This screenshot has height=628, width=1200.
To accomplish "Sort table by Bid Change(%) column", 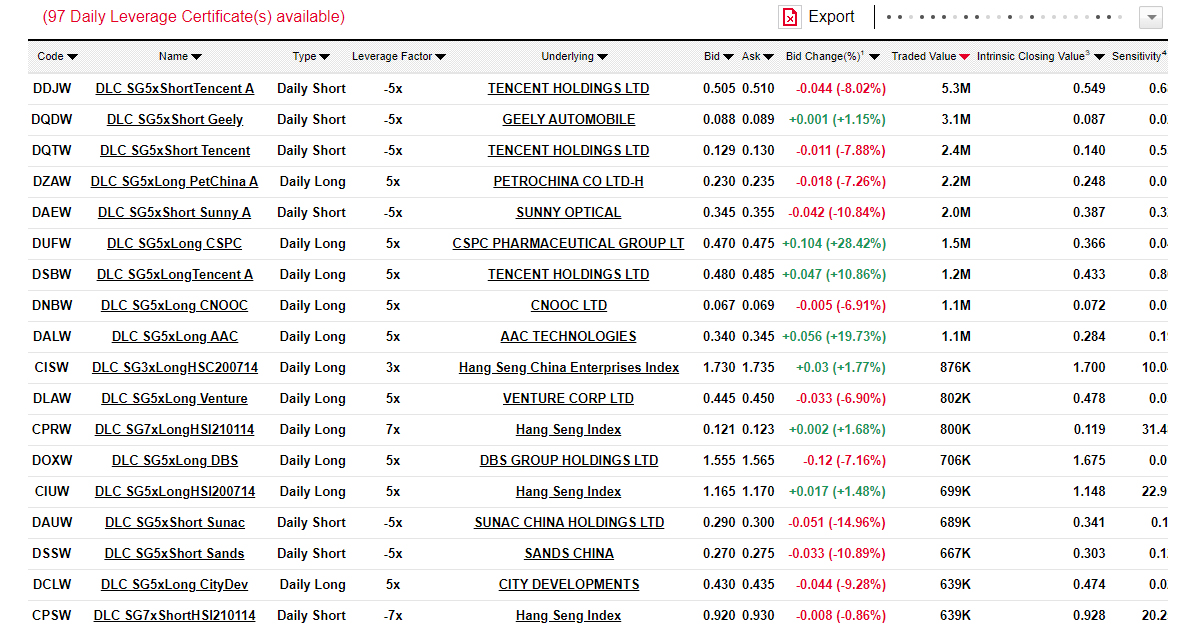I will tap(832, 57).
